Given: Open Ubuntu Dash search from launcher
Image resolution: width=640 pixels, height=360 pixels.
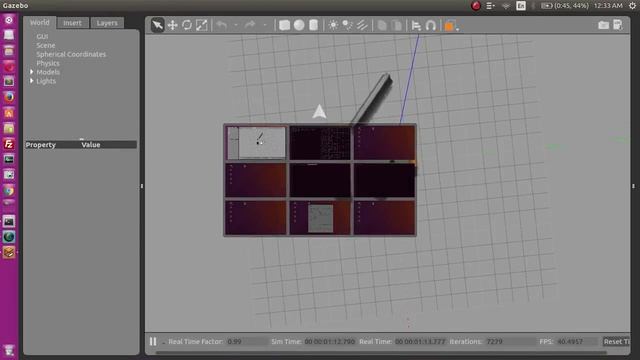Looking at the screenshot, I should [x=9, y=20].
